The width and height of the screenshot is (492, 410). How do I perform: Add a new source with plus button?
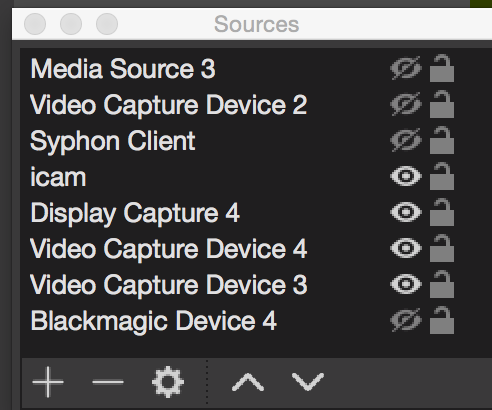click(x=48, y=382)
